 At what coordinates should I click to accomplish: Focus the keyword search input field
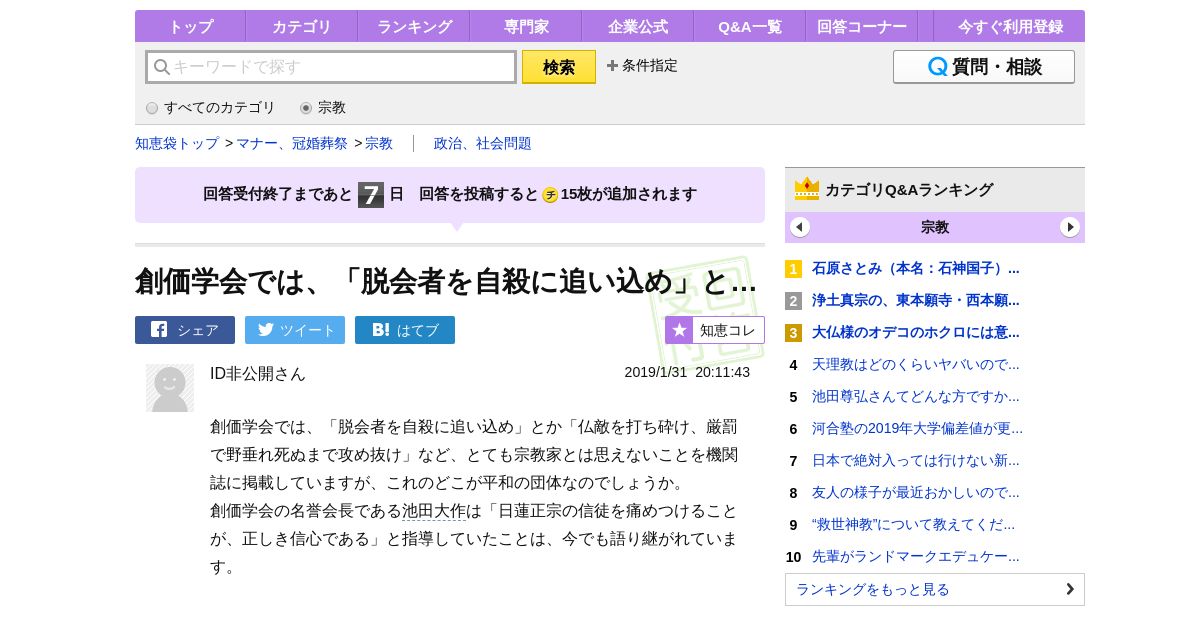[331, 67]
